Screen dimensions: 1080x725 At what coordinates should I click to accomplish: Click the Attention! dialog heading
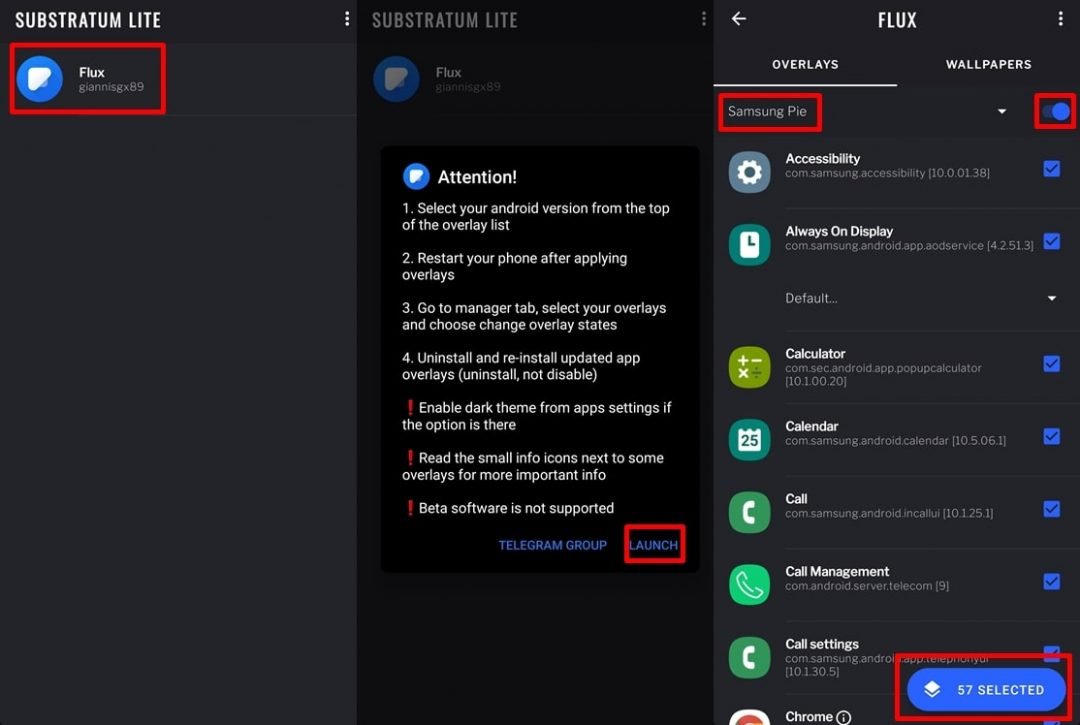[x=477, y=177]
